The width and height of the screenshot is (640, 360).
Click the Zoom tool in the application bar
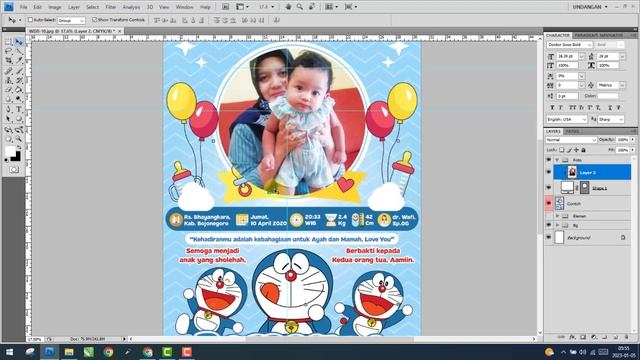300,7
